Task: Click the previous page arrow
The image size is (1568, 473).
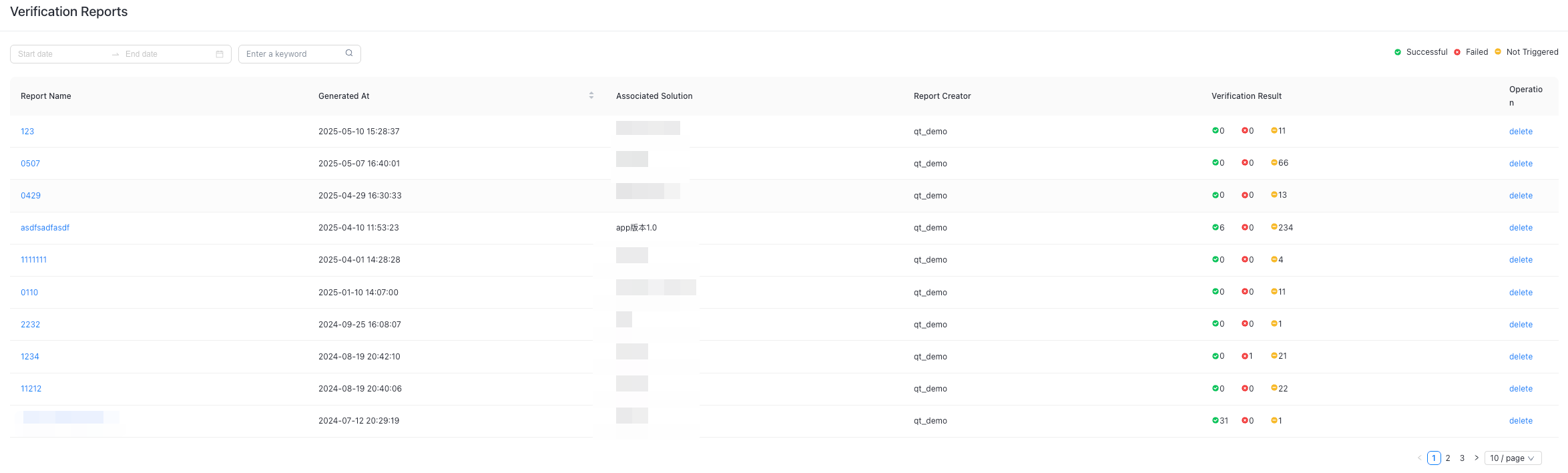Action: tap(1419, 458)
